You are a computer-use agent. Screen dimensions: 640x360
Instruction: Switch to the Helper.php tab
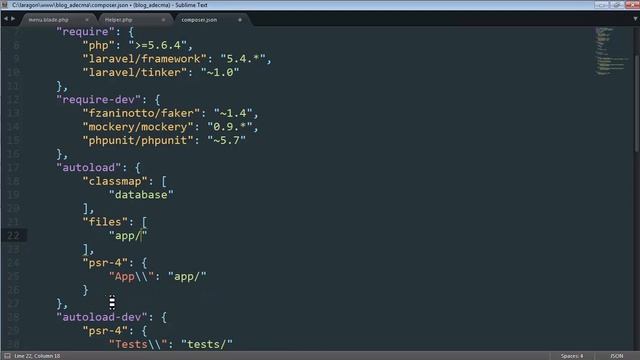tap(119, 20)
